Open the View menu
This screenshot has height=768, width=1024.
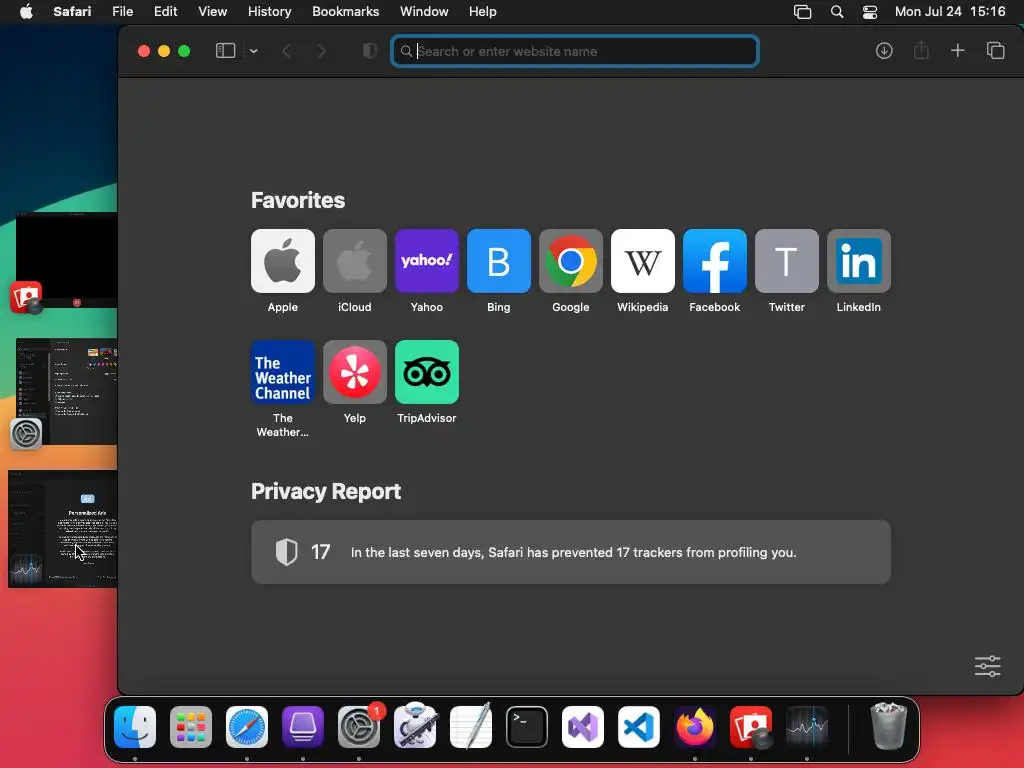pos(212,12)
